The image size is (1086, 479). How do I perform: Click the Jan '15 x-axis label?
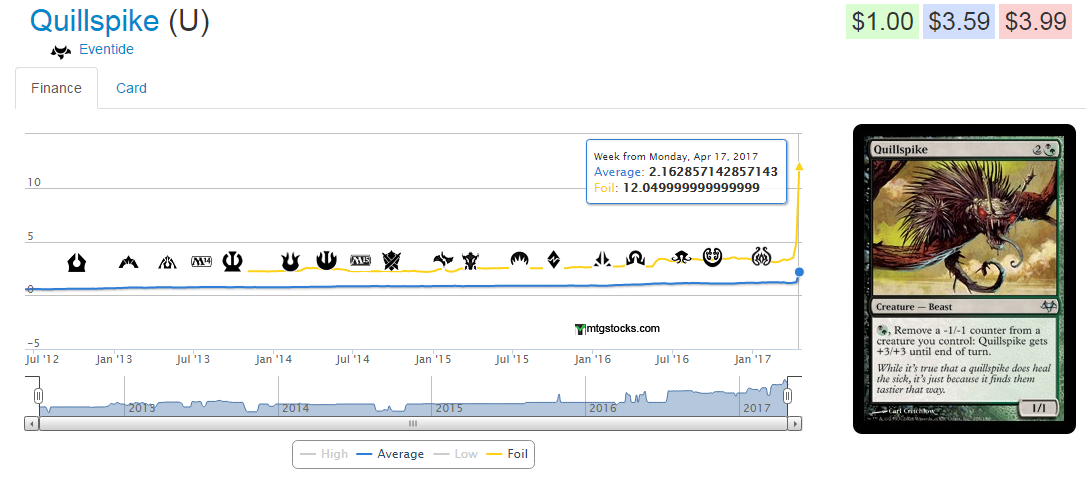point(434,359)
